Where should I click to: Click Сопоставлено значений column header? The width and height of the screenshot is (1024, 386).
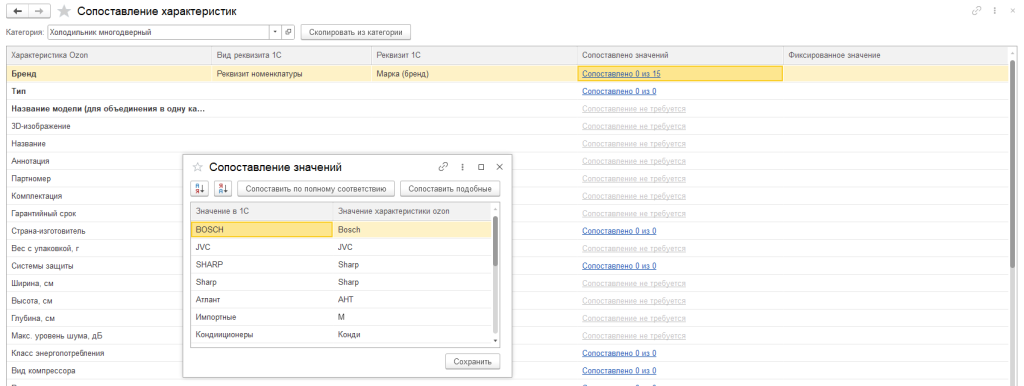680,56
